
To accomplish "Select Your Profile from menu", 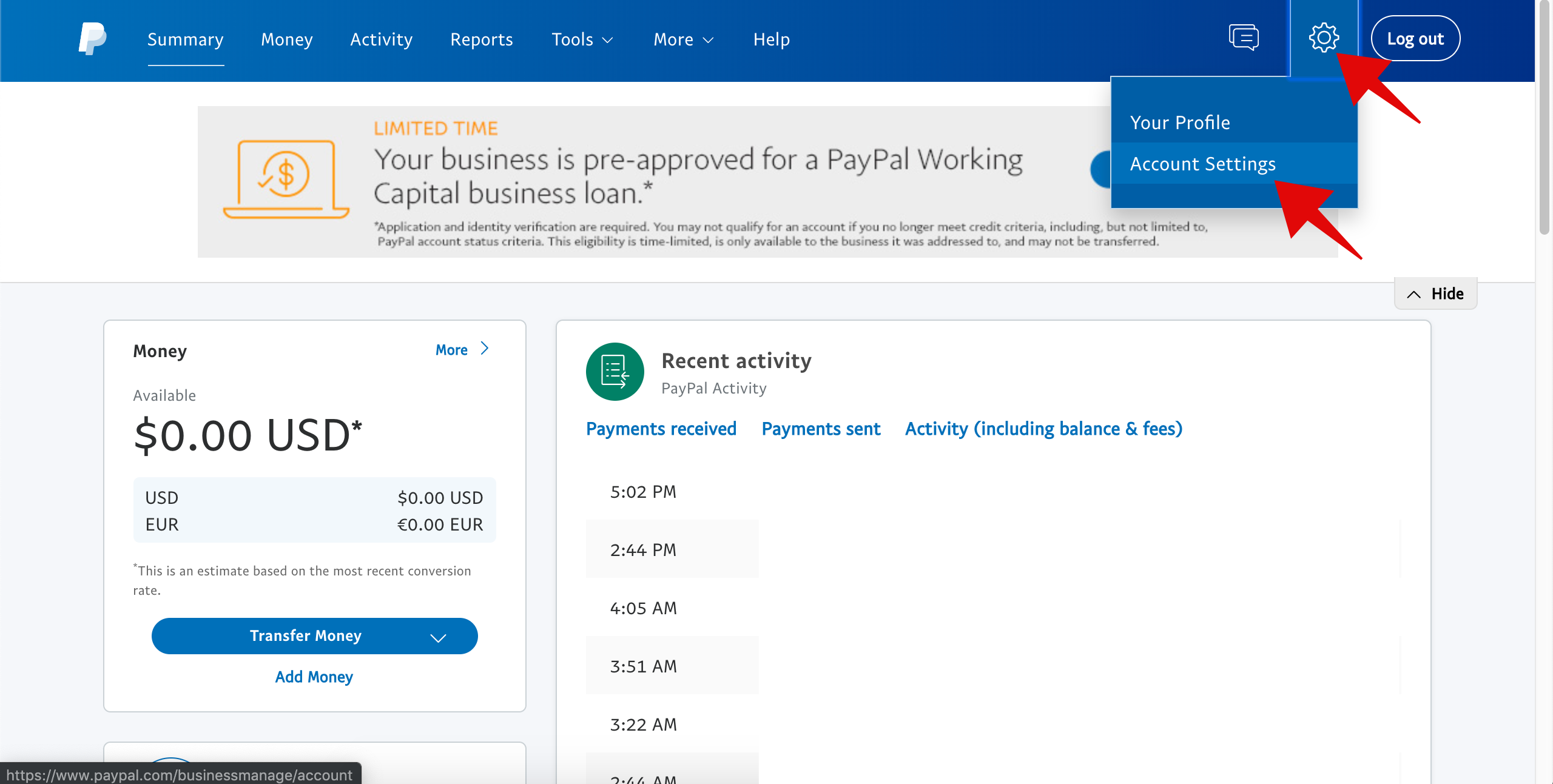I will 1234,122.
